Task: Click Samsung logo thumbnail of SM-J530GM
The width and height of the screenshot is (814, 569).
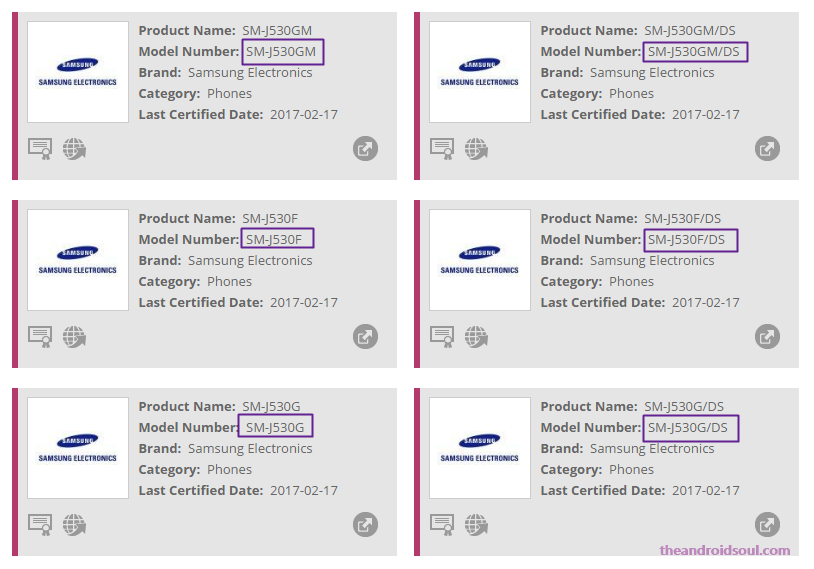Action: pos(77,72)
